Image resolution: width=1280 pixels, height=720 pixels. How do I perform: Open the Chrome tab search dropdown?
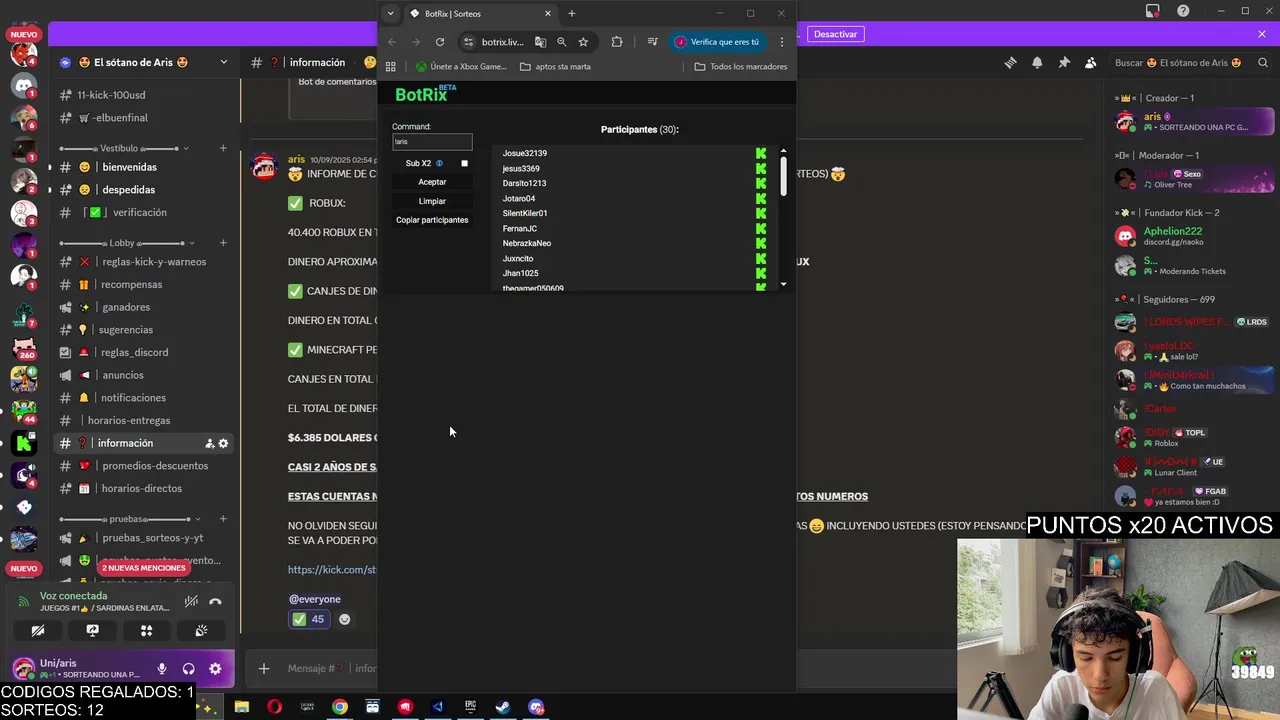(x=390, y=14)
